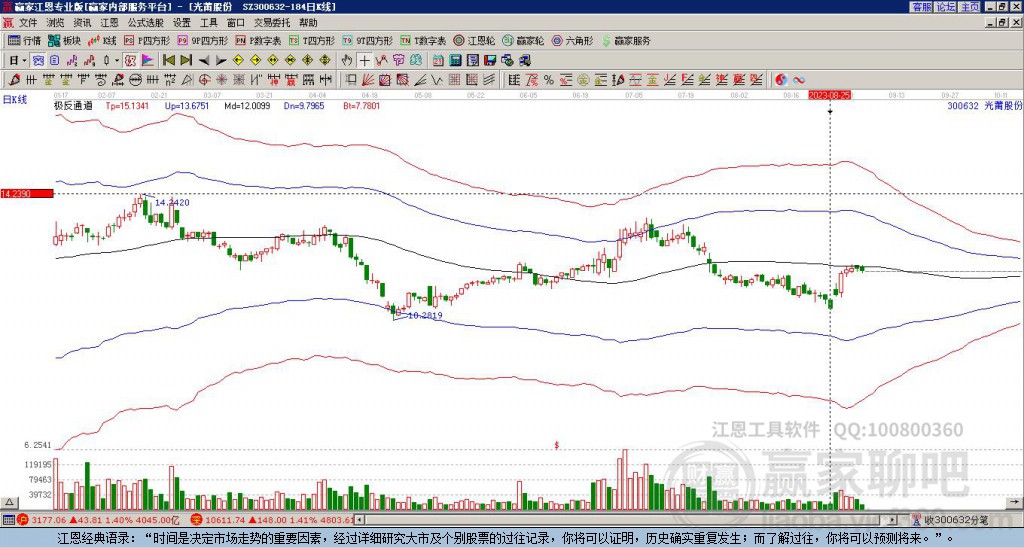Screen dimensions: 1024x548
Task: Jump to last bar icon
Action: [186, 61]
